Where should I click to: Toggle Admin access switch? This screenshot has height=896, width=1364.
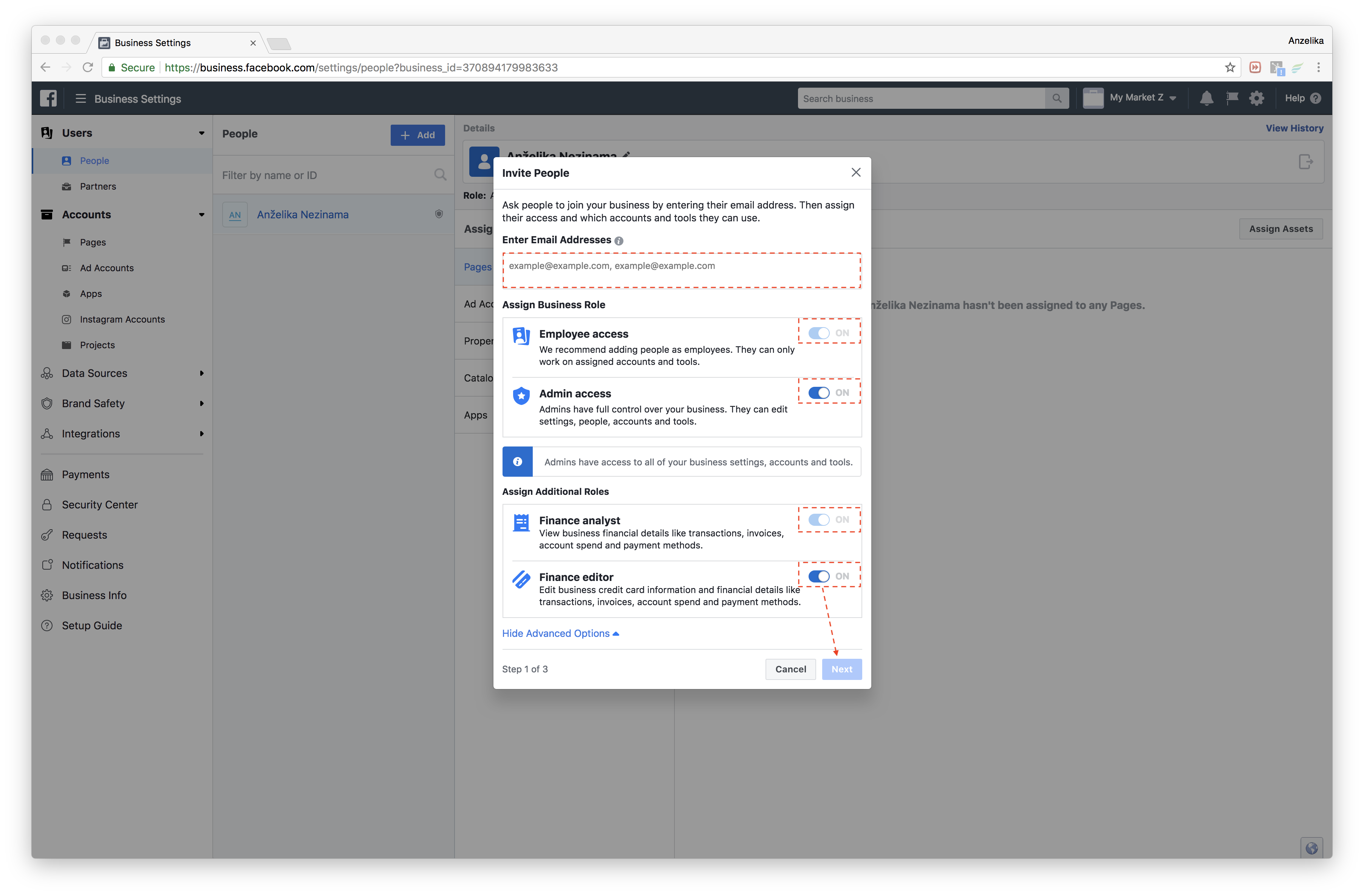(819, 393)
